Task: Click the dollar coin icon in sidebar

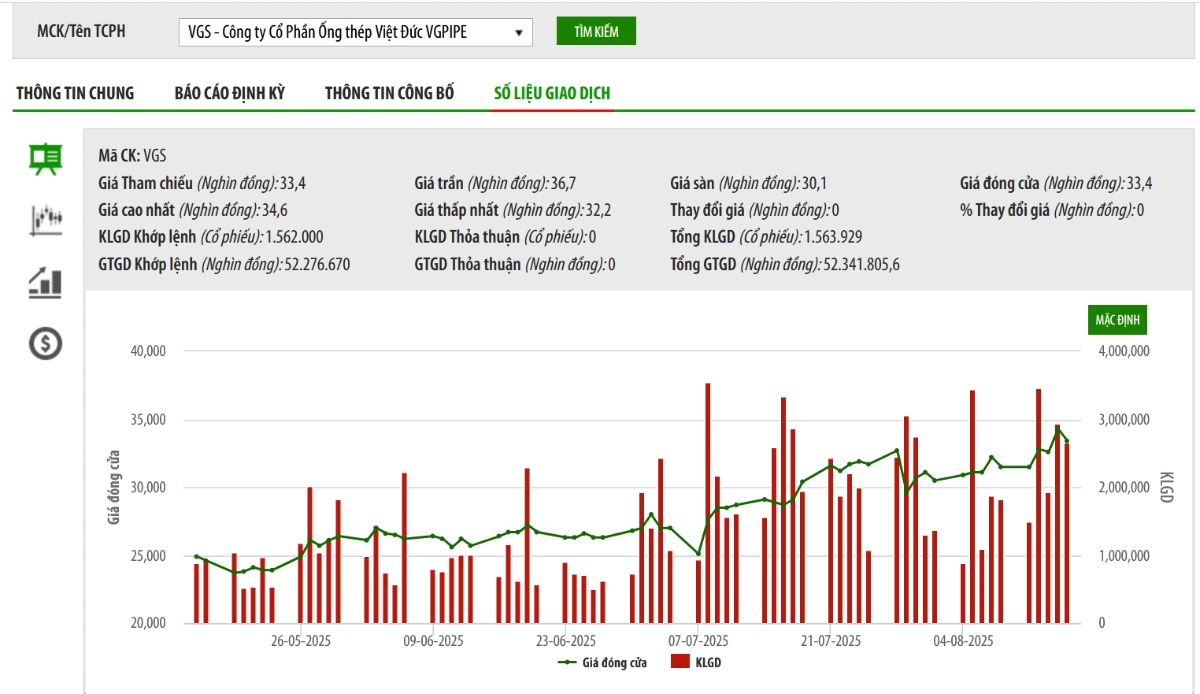Action: coord(45,344)
